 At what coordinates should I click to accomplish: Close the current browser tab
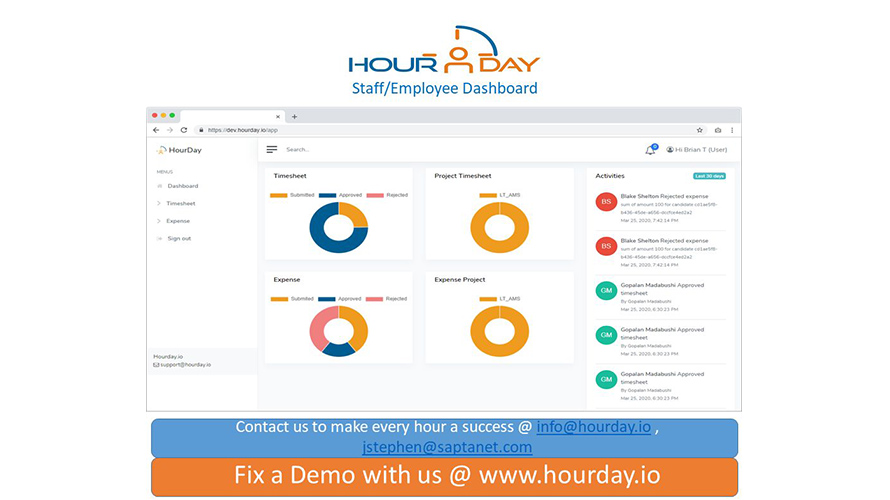pyautogui.click(x=278, y=116)
